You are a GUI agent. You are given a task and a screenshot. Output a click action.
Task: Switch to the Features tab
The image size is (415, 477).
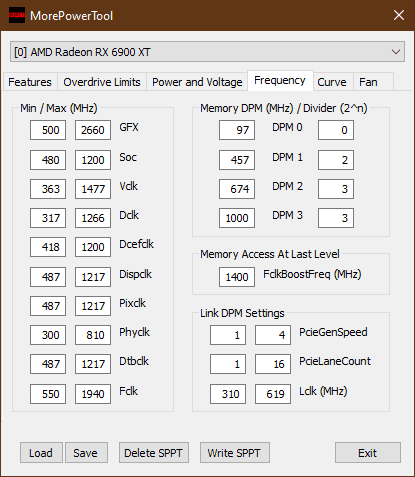30,82
